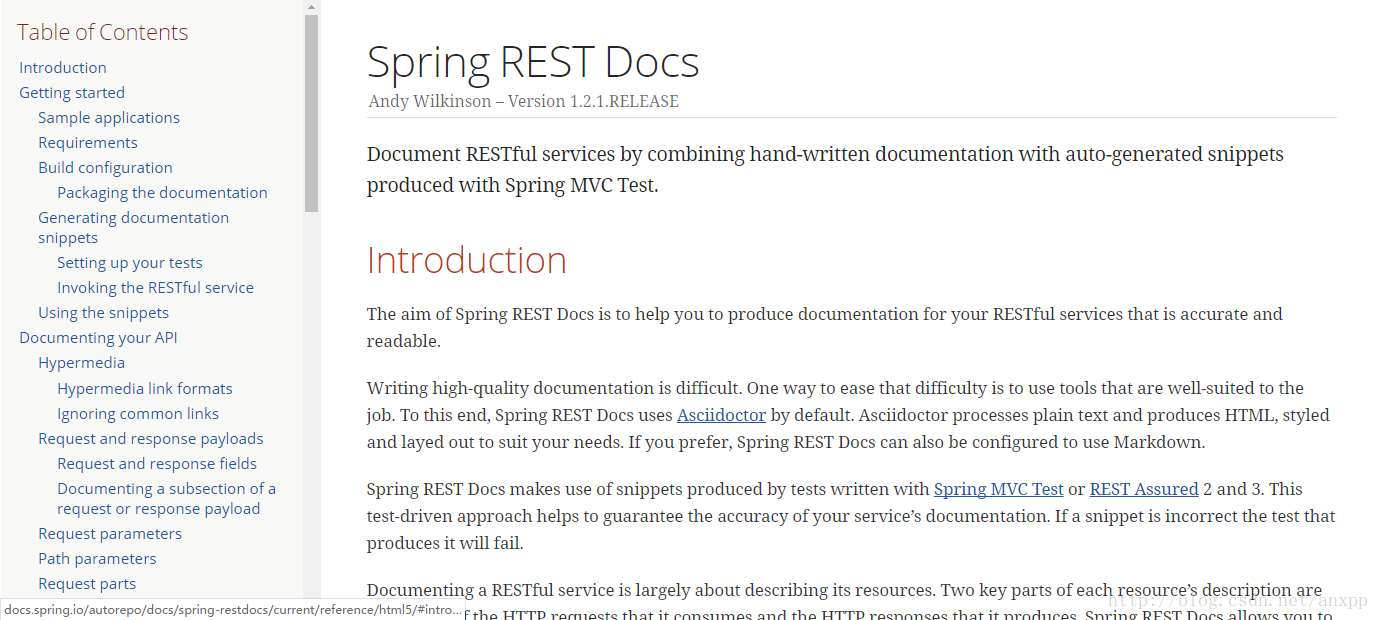Navigate to Hypermedia link formats
Image resolution: width=1379 pixels, height=620 pixels.
coord(145,389)
